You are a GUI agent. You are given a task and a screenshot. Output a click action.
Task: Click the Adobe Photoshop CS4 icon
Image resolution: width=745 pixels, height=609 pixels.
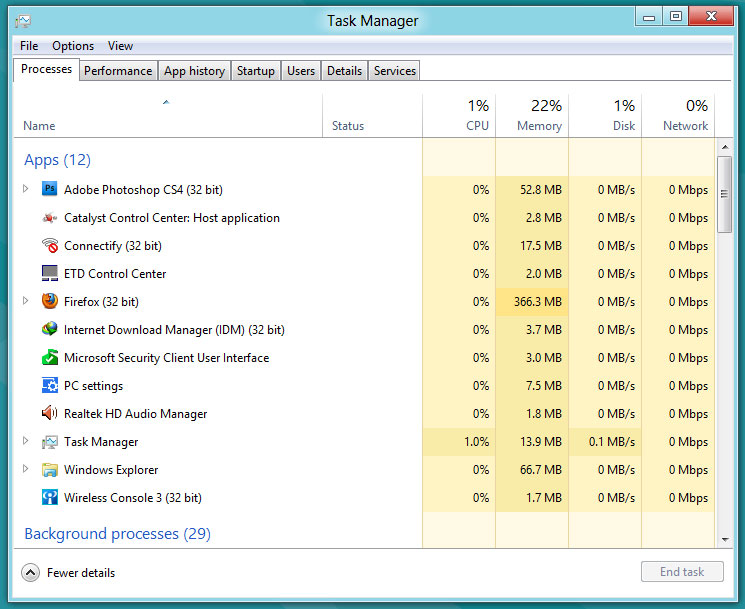50,189
